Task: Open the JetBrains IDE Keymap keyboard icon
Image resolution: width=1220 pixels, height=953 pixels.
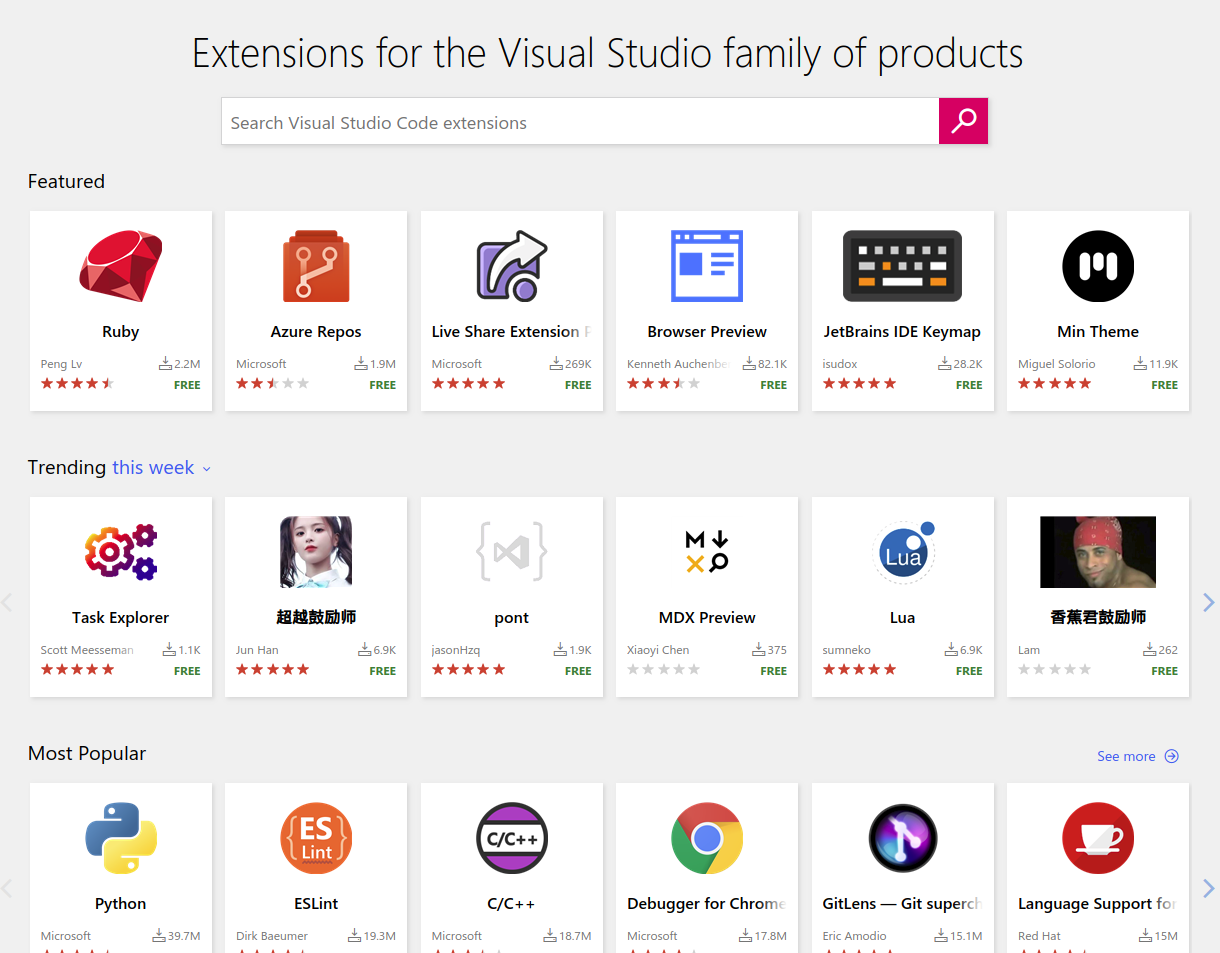Action: coord(902,266)
